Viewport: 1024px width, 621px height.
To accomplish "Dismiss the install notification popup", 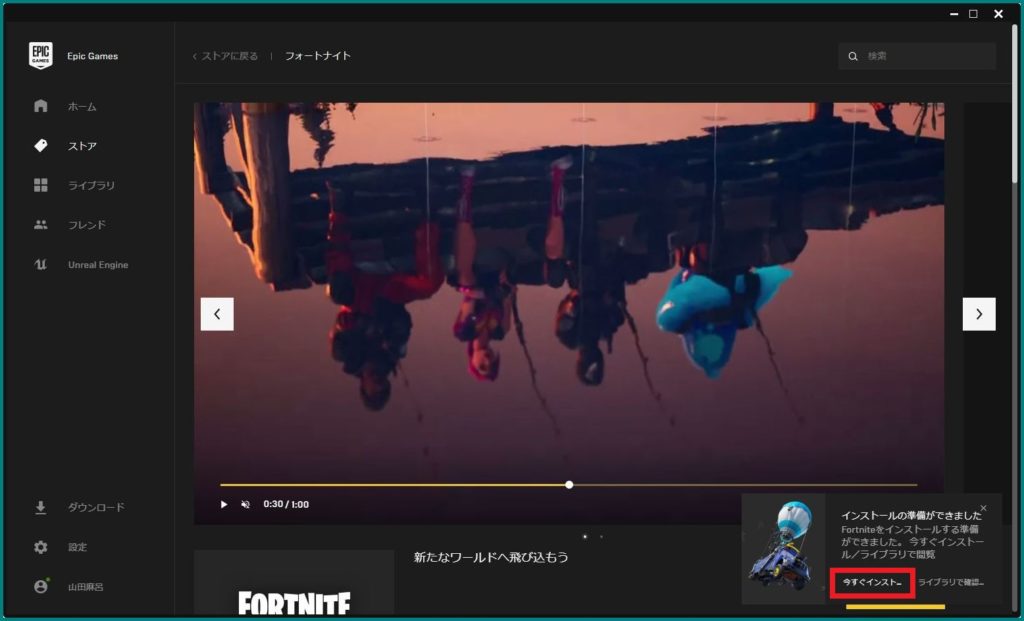I will click(984, 508).
